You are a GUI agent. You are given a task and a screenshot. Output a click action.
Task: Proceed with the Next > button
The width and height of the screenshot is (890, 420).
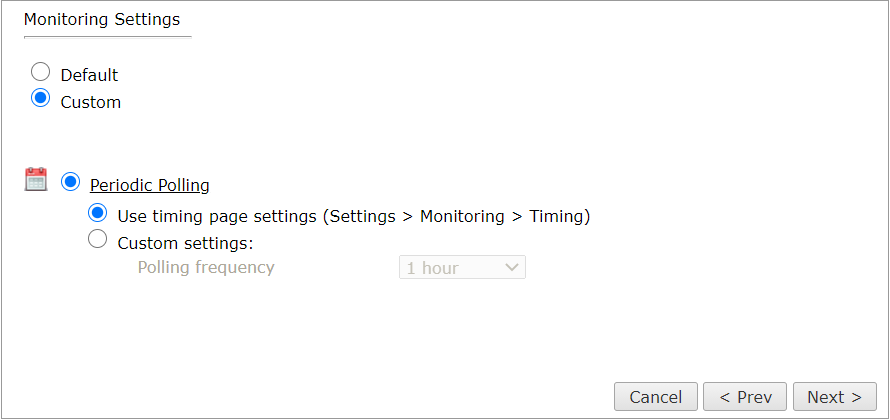coord(834,397)
